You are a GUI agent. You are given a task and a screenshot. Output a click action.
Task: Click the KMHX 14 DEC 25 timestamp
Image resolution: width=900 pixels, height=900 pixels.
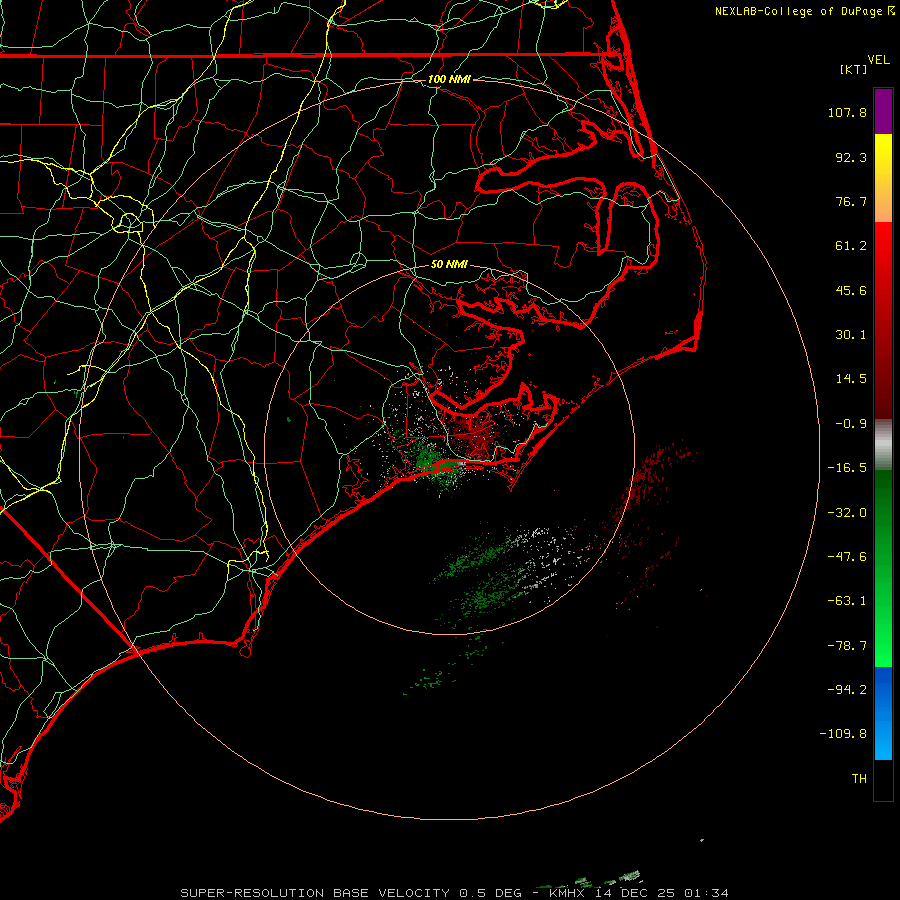click(639, 893)
